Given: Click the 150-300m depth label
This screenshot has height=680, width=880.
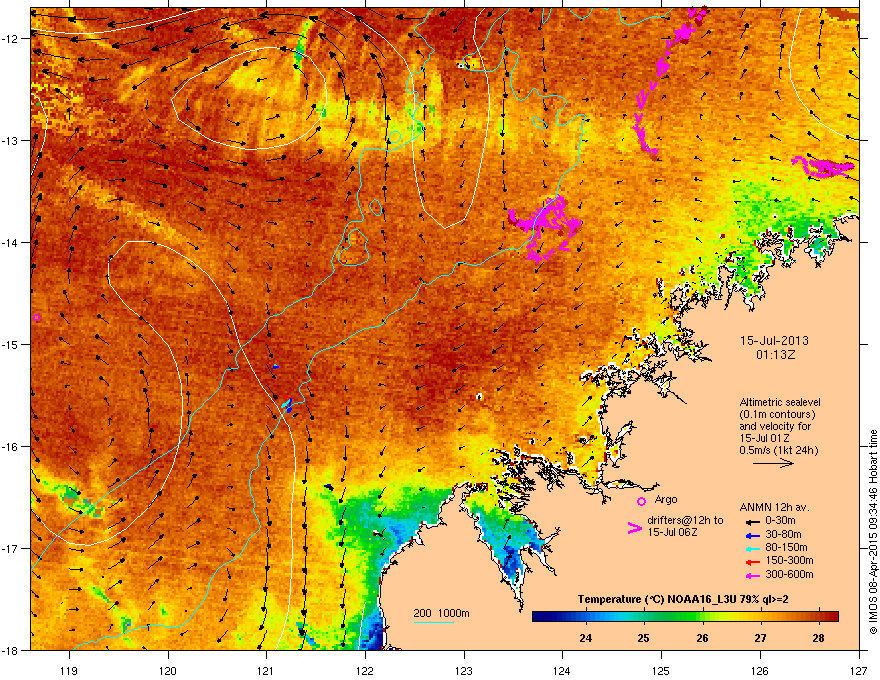Looking at the screenshot, I should pyautogui.click(x=789, y=560).
